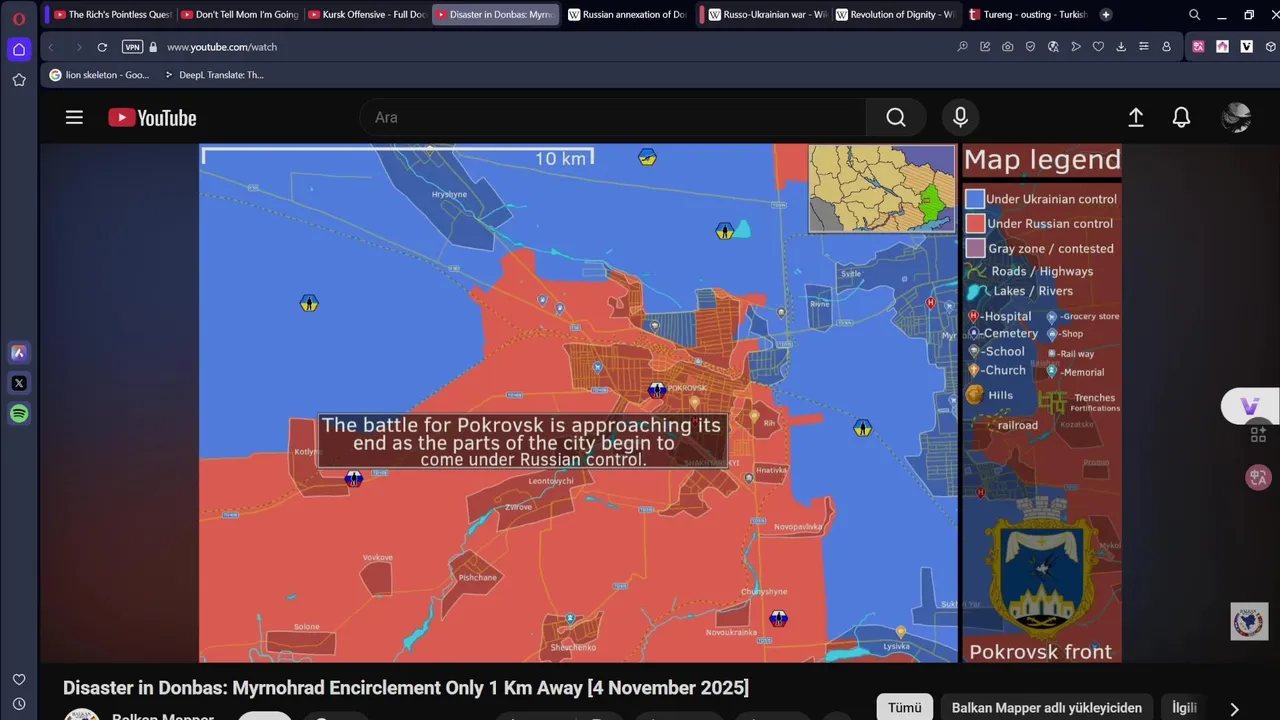Image resolution: width=1280 pixels, height=720 pixels.
Task: Switch to Russian annexation Wikipedia tab
Action: coord(628,15)
